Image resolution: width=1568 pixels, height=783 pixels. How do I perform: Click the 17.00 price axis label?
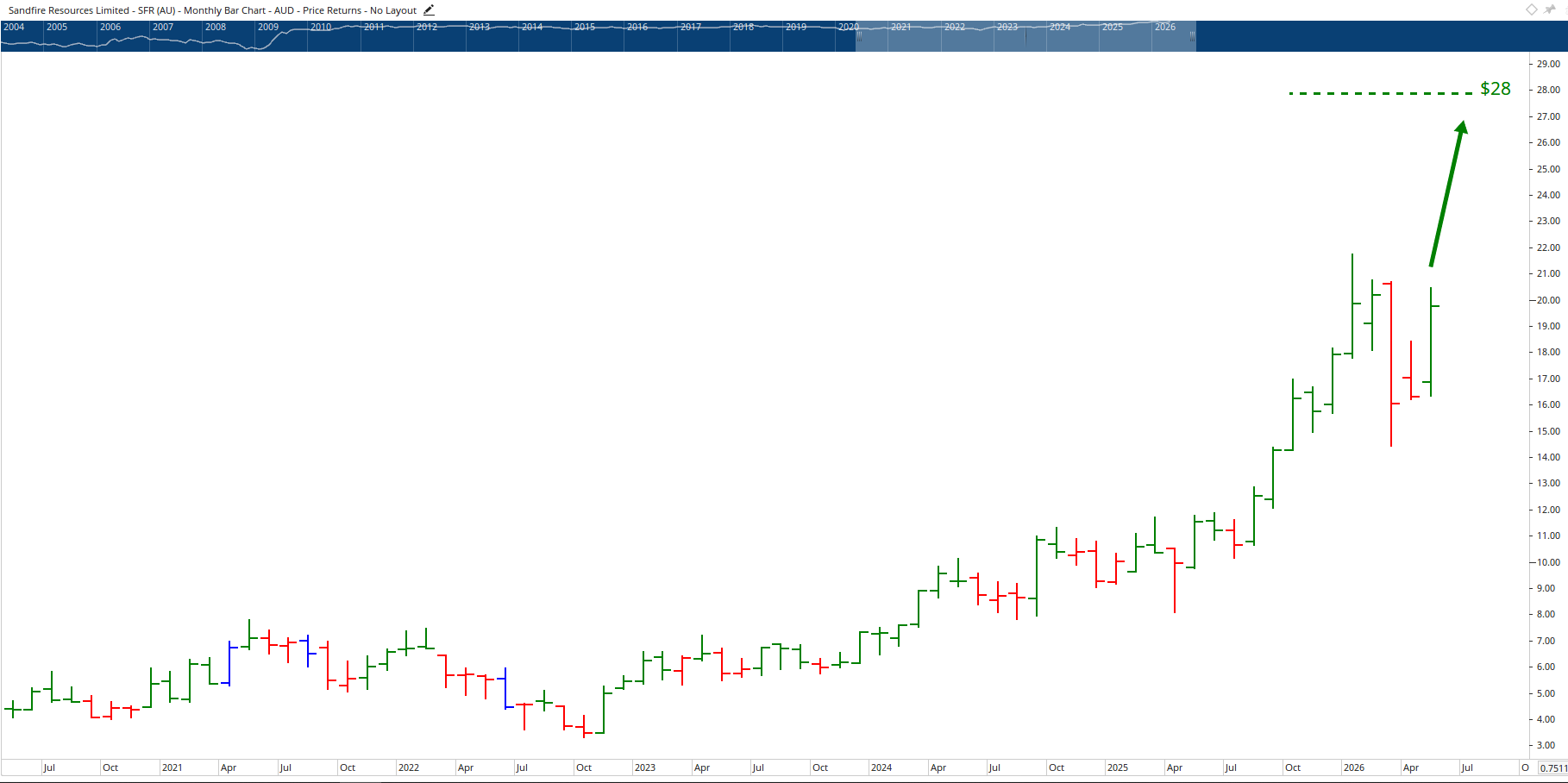point(1548,379)
